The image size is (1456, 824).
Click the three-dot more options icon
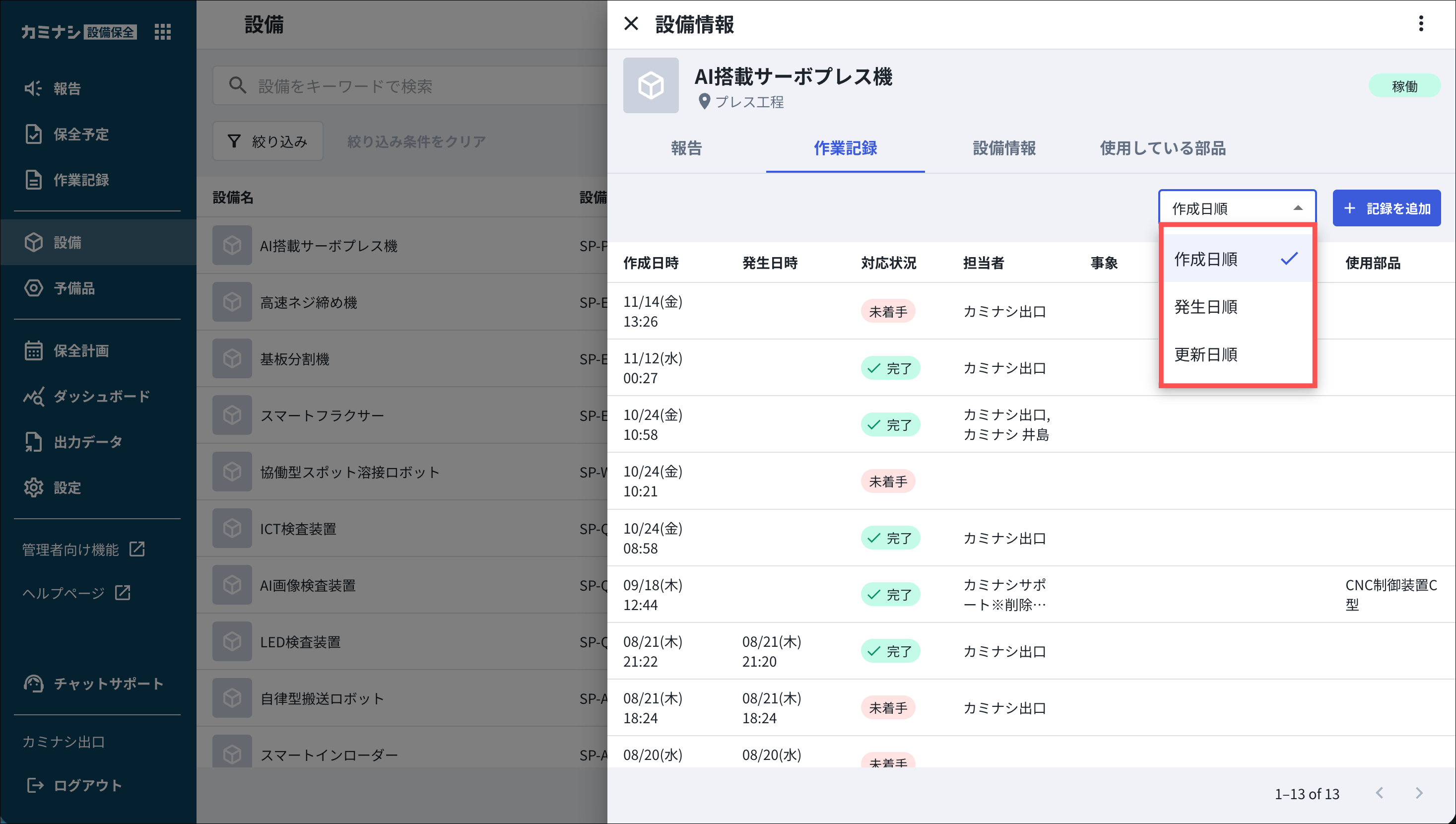(1420, 24)
